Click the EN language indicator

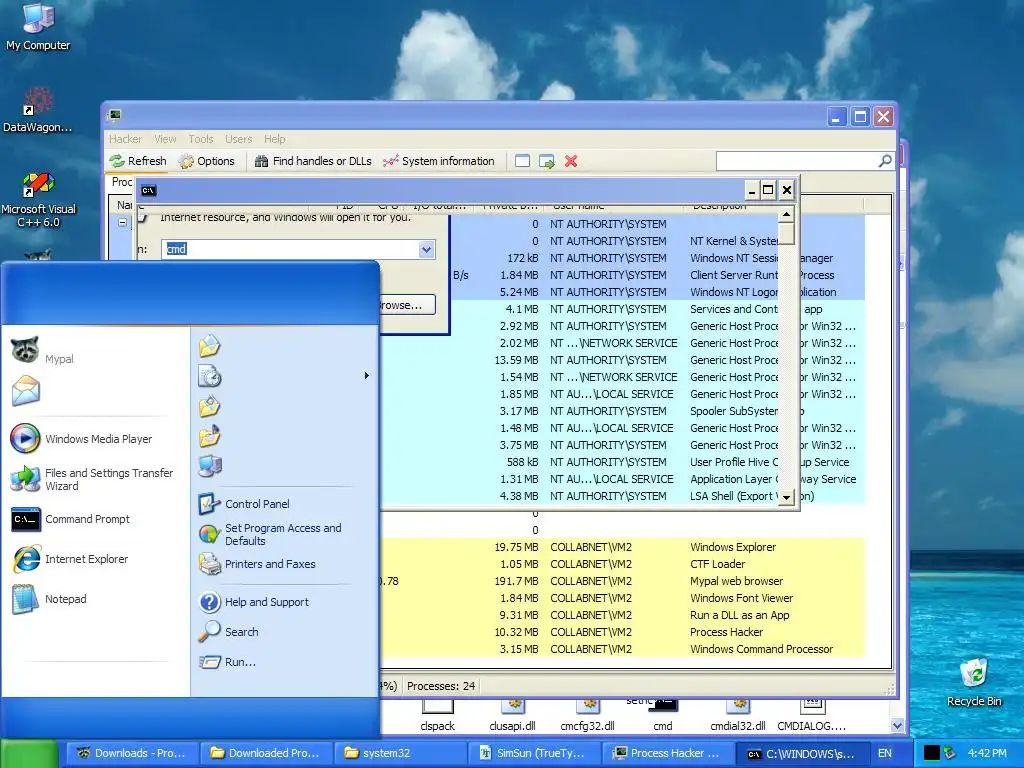tap(885, 753)
